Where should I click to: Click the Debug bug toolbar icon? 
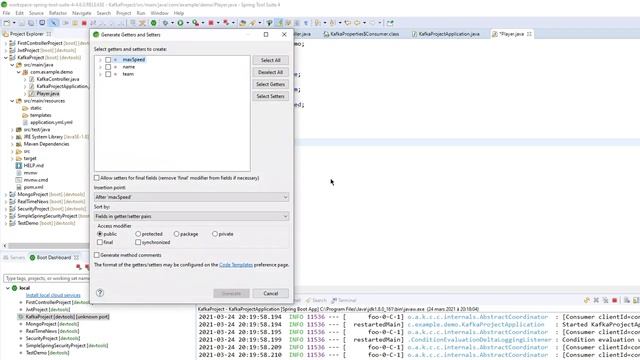[165, 23]
